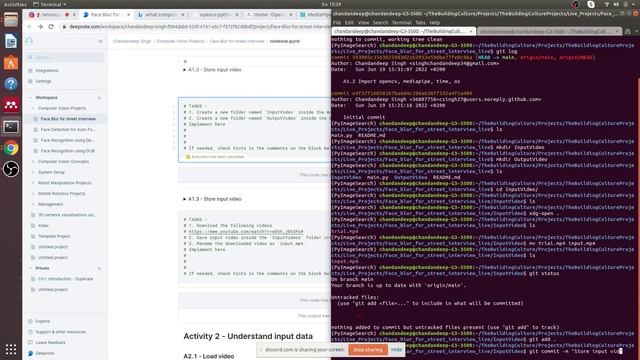Expand the Mobile Robotics Projects folder
This screenshot has height=360, width=640.
[33, 193]
